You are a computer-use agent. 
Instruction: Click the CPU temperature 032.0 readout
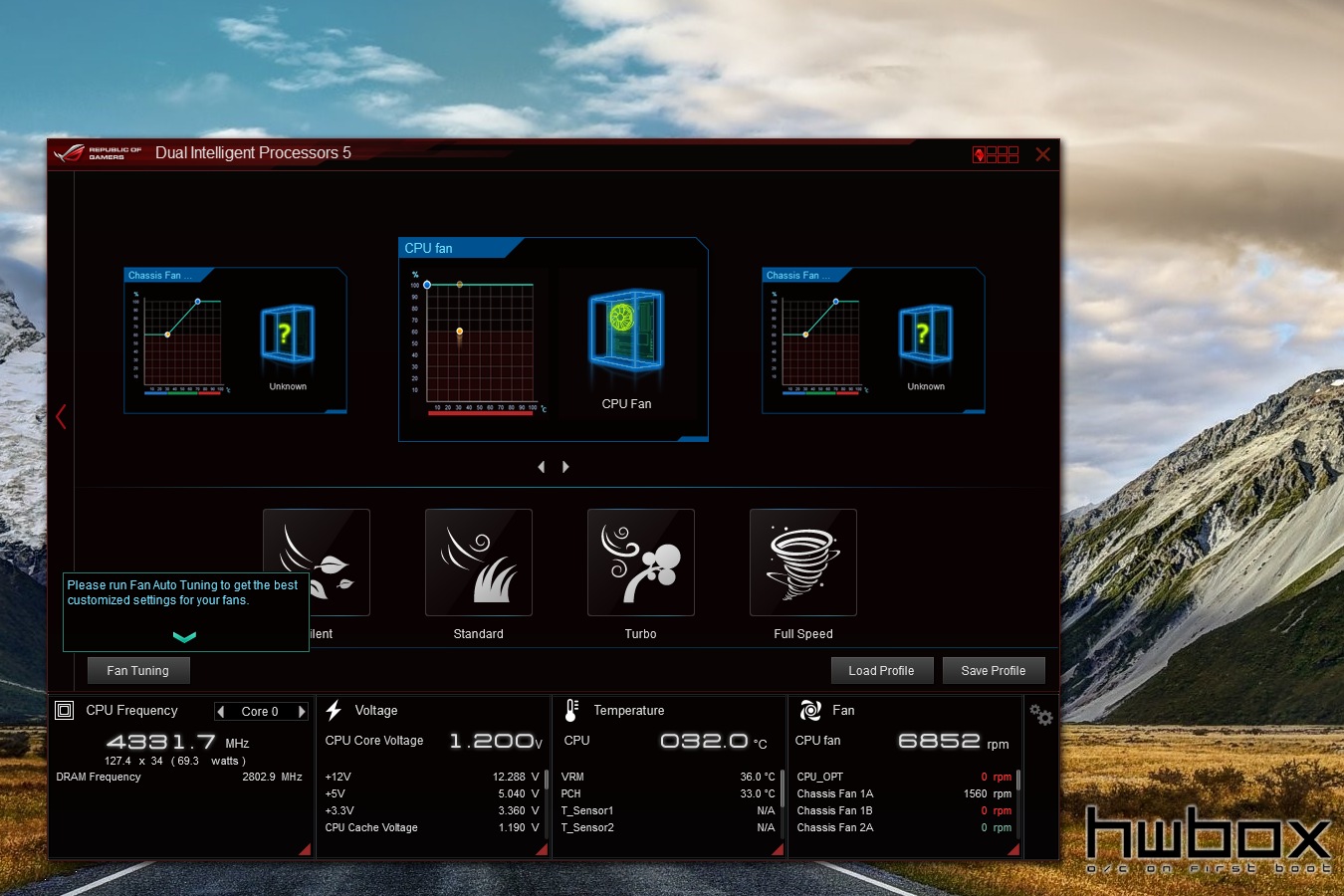pos(714,741)
